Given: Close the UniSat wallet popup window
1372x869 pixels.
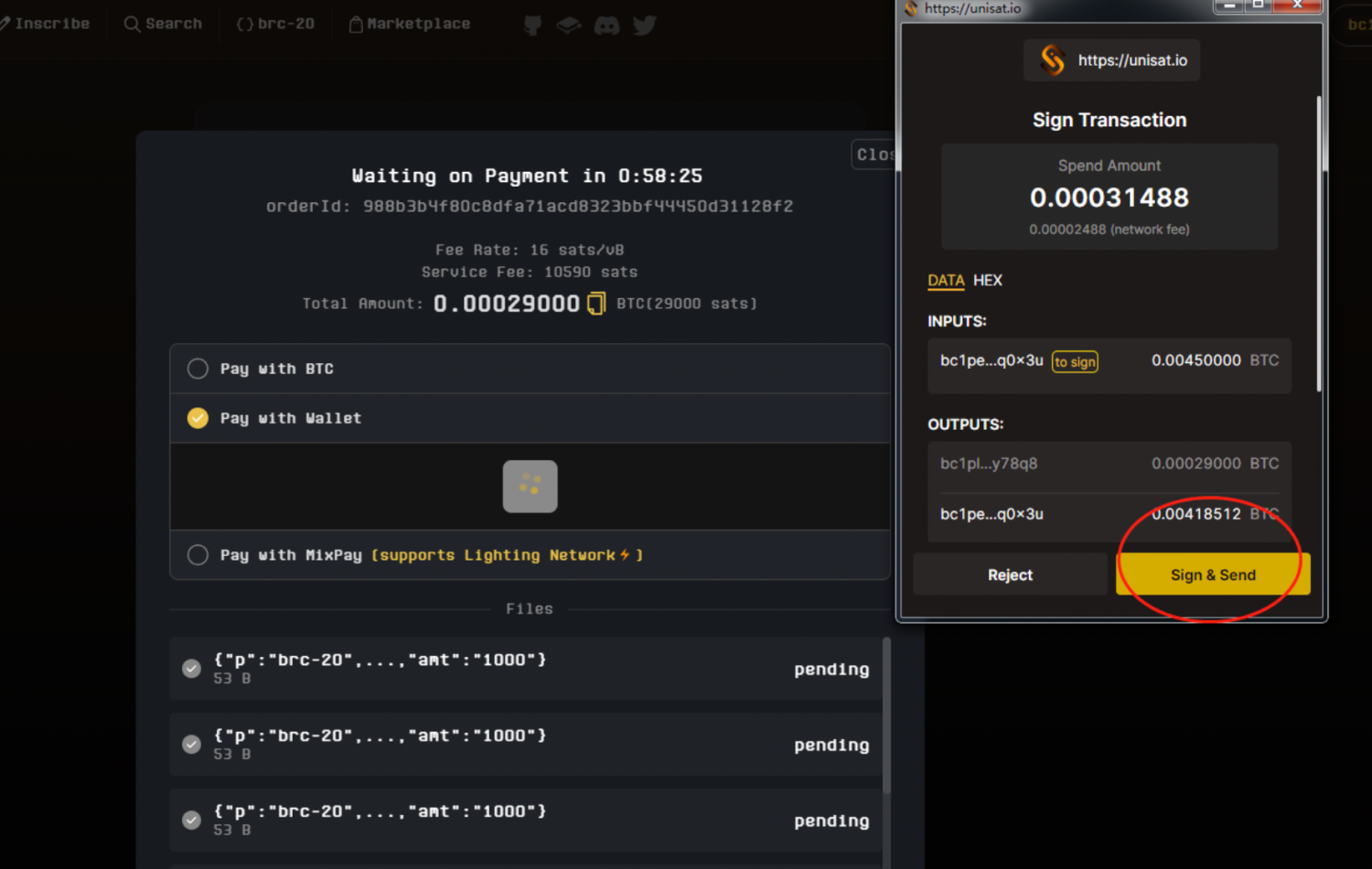Looking at the screenshot, I should [x=1297, y=5].
